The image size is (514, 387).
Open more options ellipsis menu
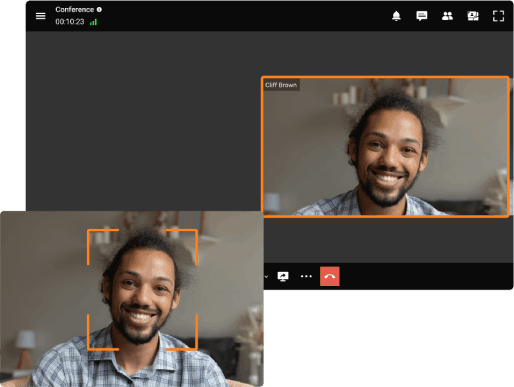[306, 276]
